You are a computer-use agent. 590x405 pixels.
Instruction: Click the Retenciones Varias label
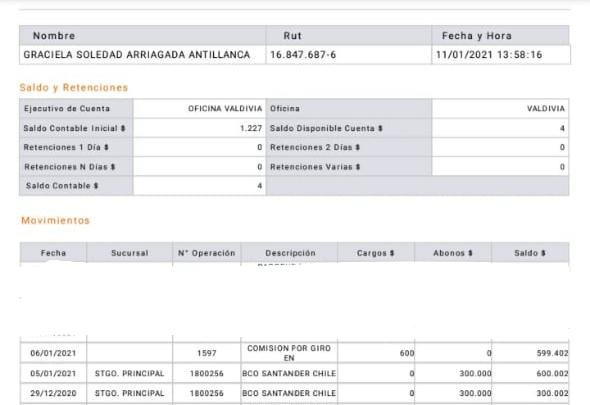click(x=315, y=167)
